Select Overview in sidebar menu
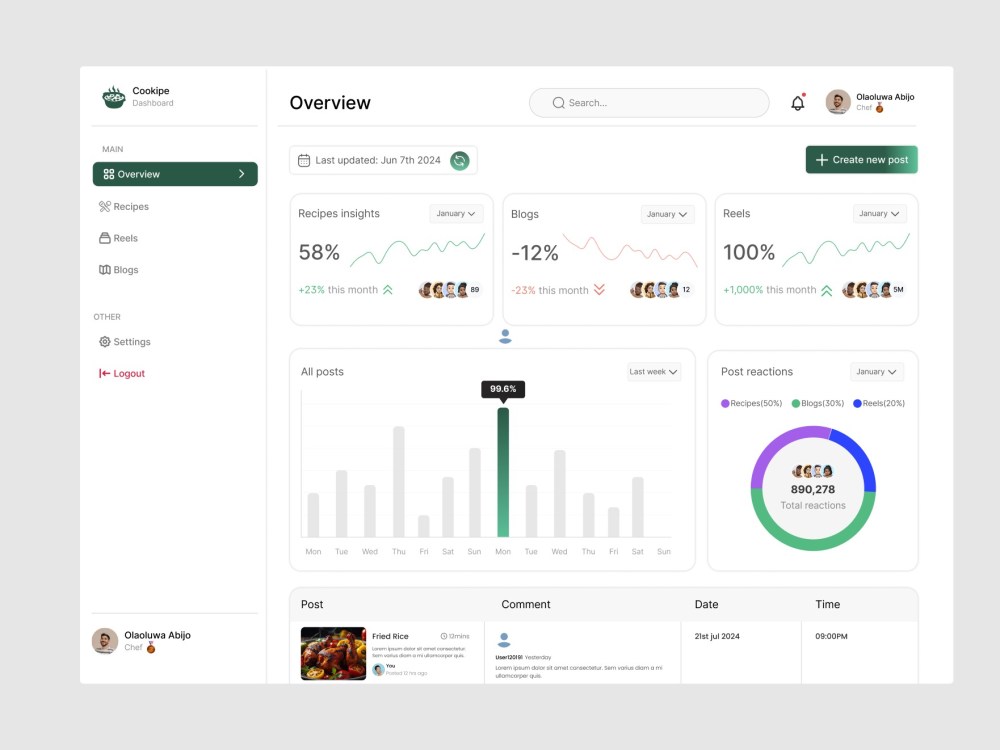This screenshot has height=750, width=1000. tap(175, 174)
